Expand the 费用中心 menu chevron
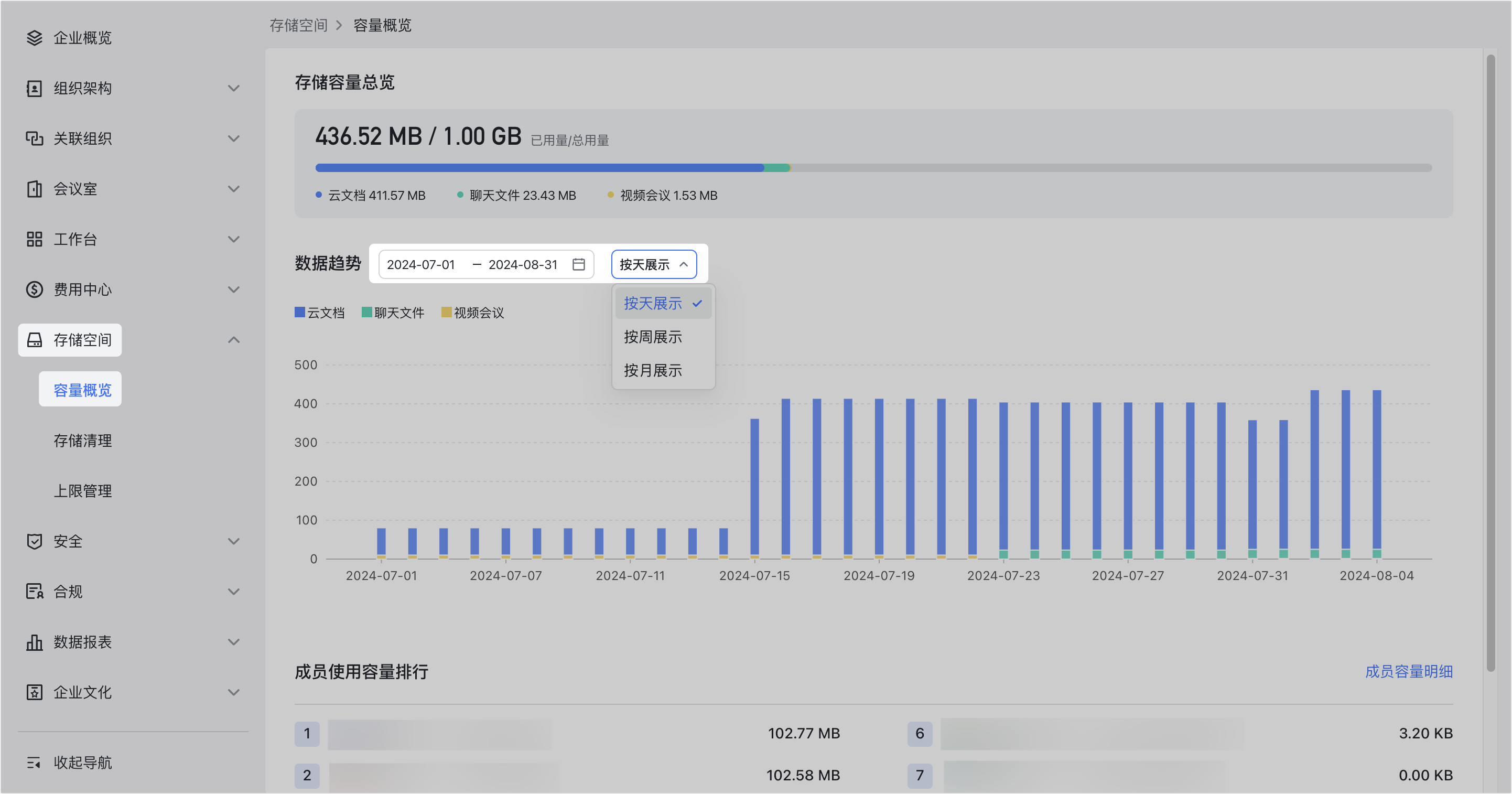The width and height of the screenshot is (1512, 794). (234, 289)
